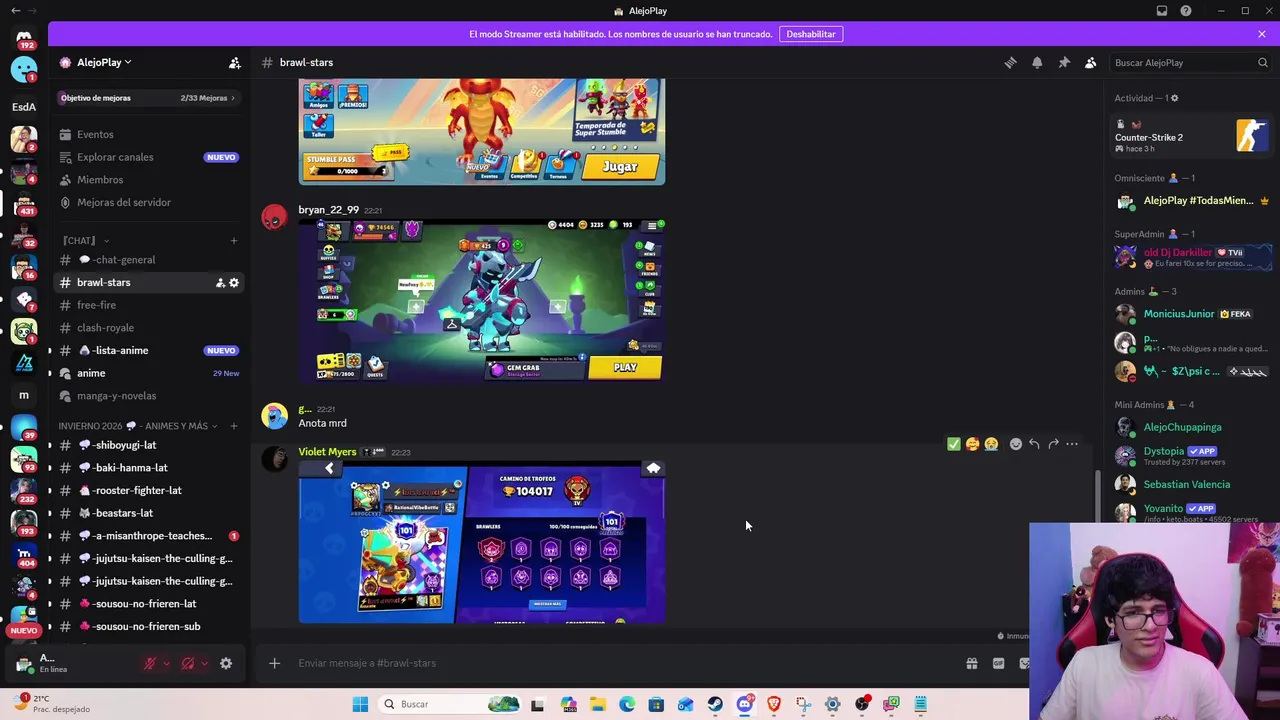Open headphone output options chevron

tap(204, 663)
